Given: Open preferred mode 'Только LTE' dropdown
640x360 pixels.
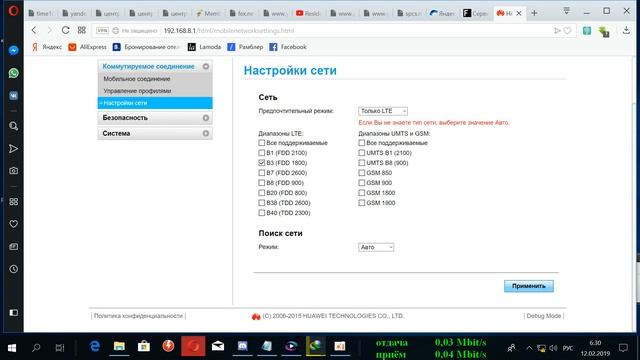Looking at the screenshot, I should pyautogui.click(x=383, y=111).
